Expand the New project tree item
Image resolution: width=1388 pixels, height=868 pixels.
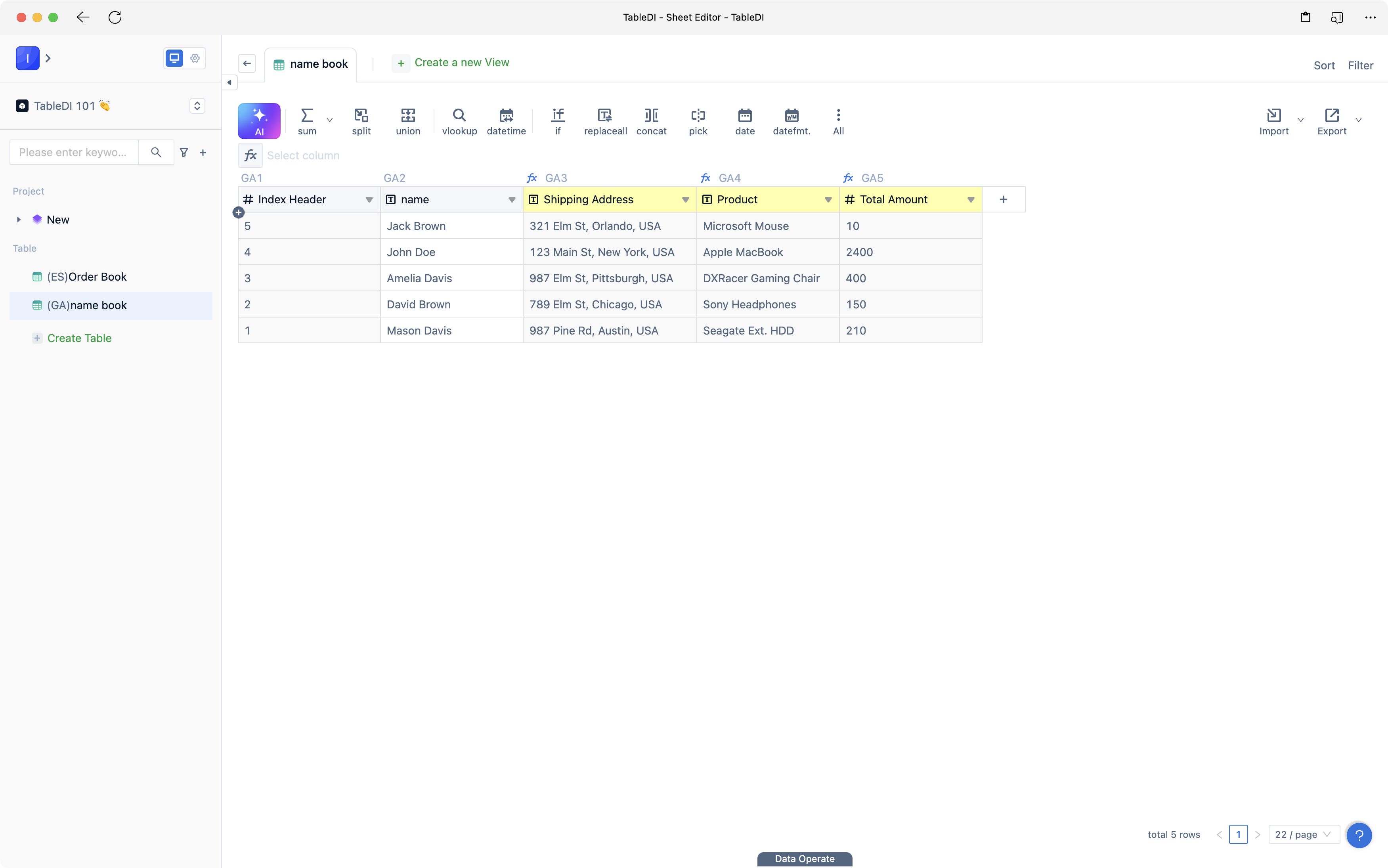click(x=18, y=220)
